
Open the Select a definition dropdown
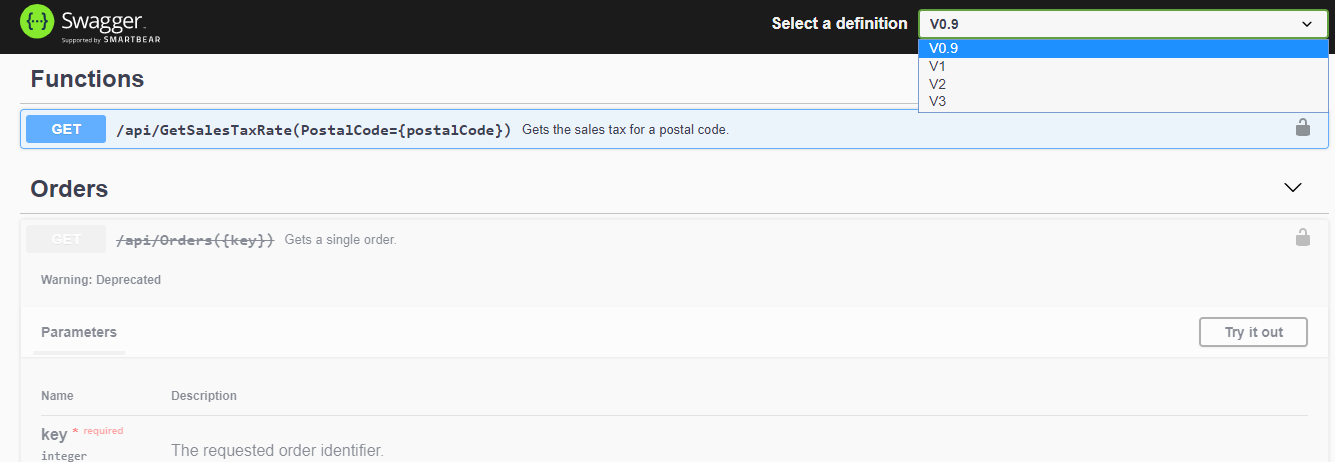tap(1123, 24)
